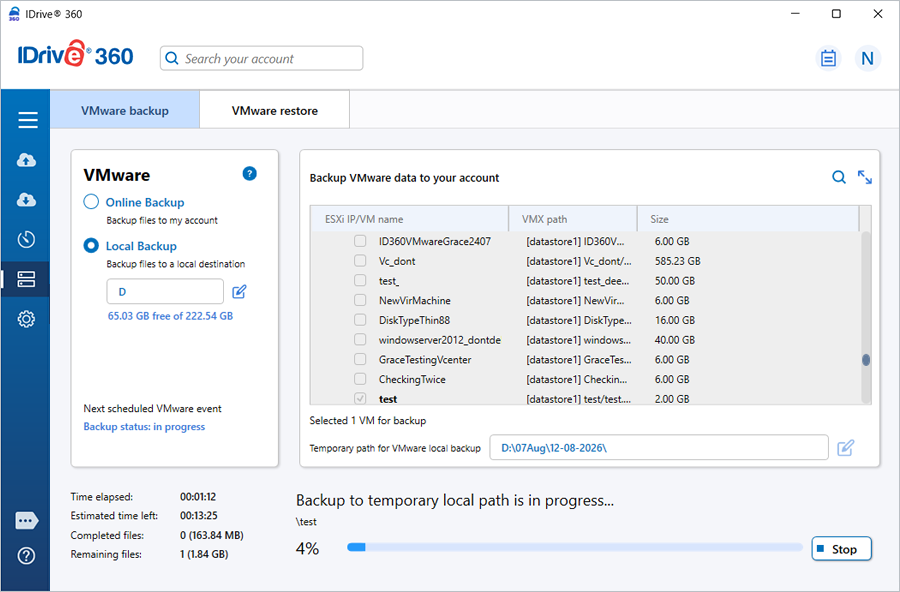Screen dimensions: 900x592
Task: Click the remaining files 1 (1.84 GB) value
Action: tap(204, 554)
